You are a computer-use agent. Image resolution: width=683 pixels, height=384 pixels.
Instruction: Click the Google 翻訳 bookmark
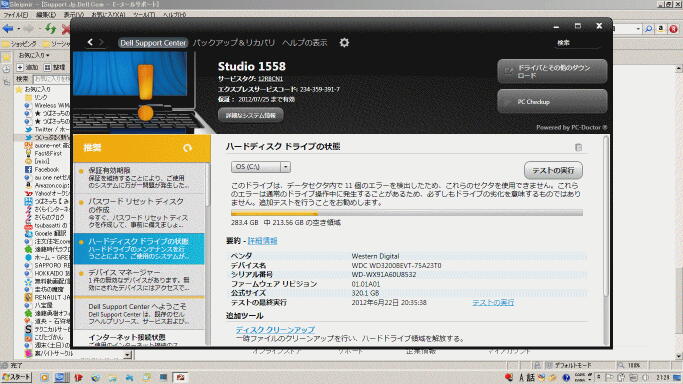45,233
